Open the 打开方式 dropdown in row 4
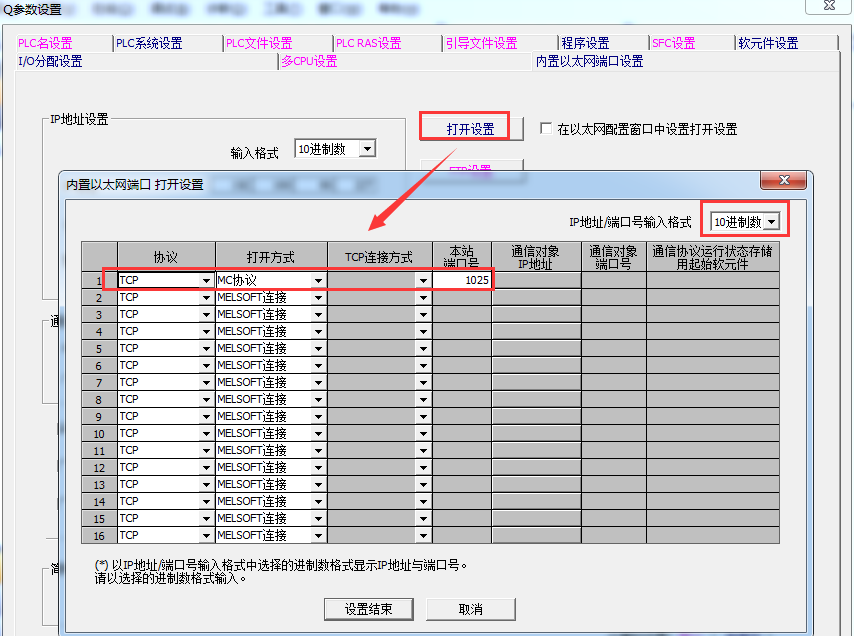Image resolution: width=854 pixels, height=636 pixels. [x=319, y=332]
